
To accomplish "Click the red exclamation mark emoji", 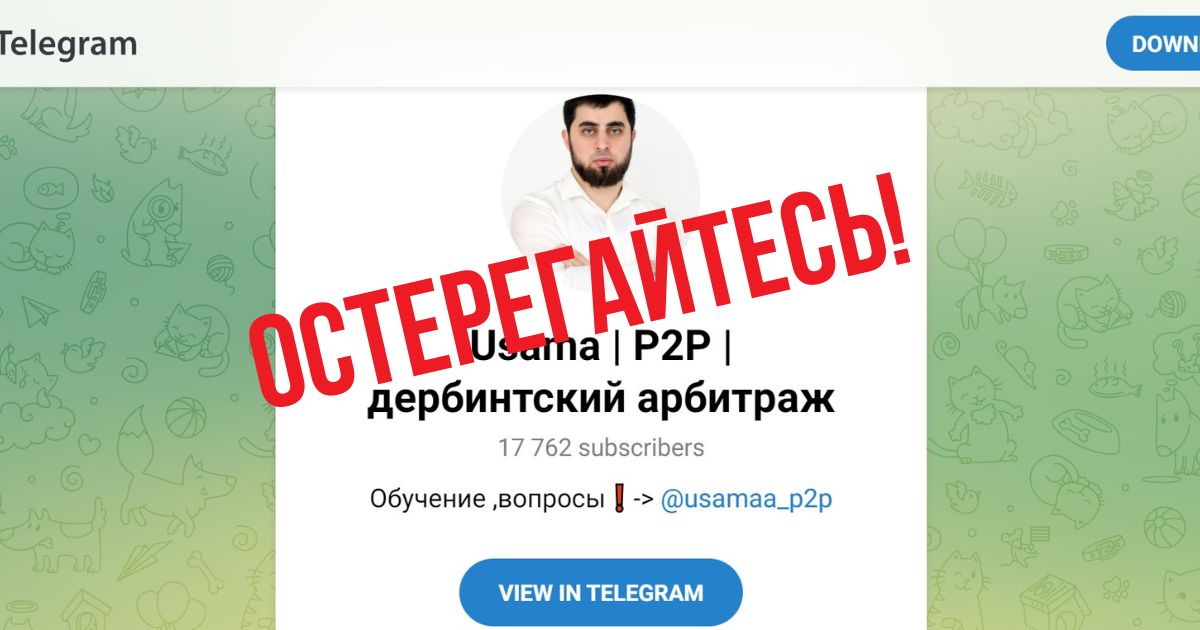I will tap(618, 499).
